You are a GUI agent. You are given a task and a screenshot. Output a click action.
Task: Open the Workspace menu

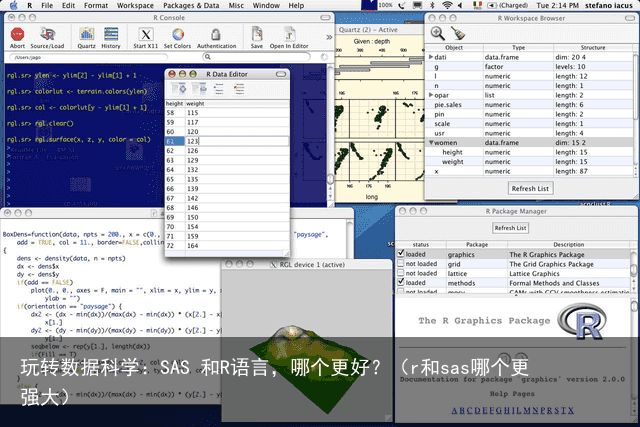[135, 5]
